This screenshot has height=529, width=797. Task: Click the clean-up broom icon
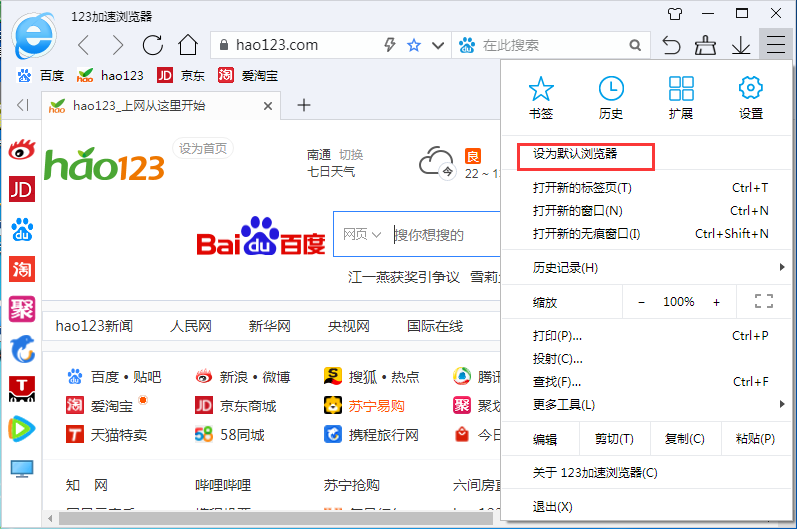click(706, 45)
